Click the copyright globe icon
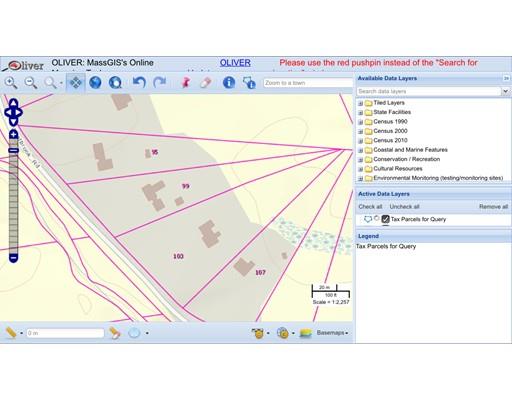 pyautogui.click(x=283, y=333)
